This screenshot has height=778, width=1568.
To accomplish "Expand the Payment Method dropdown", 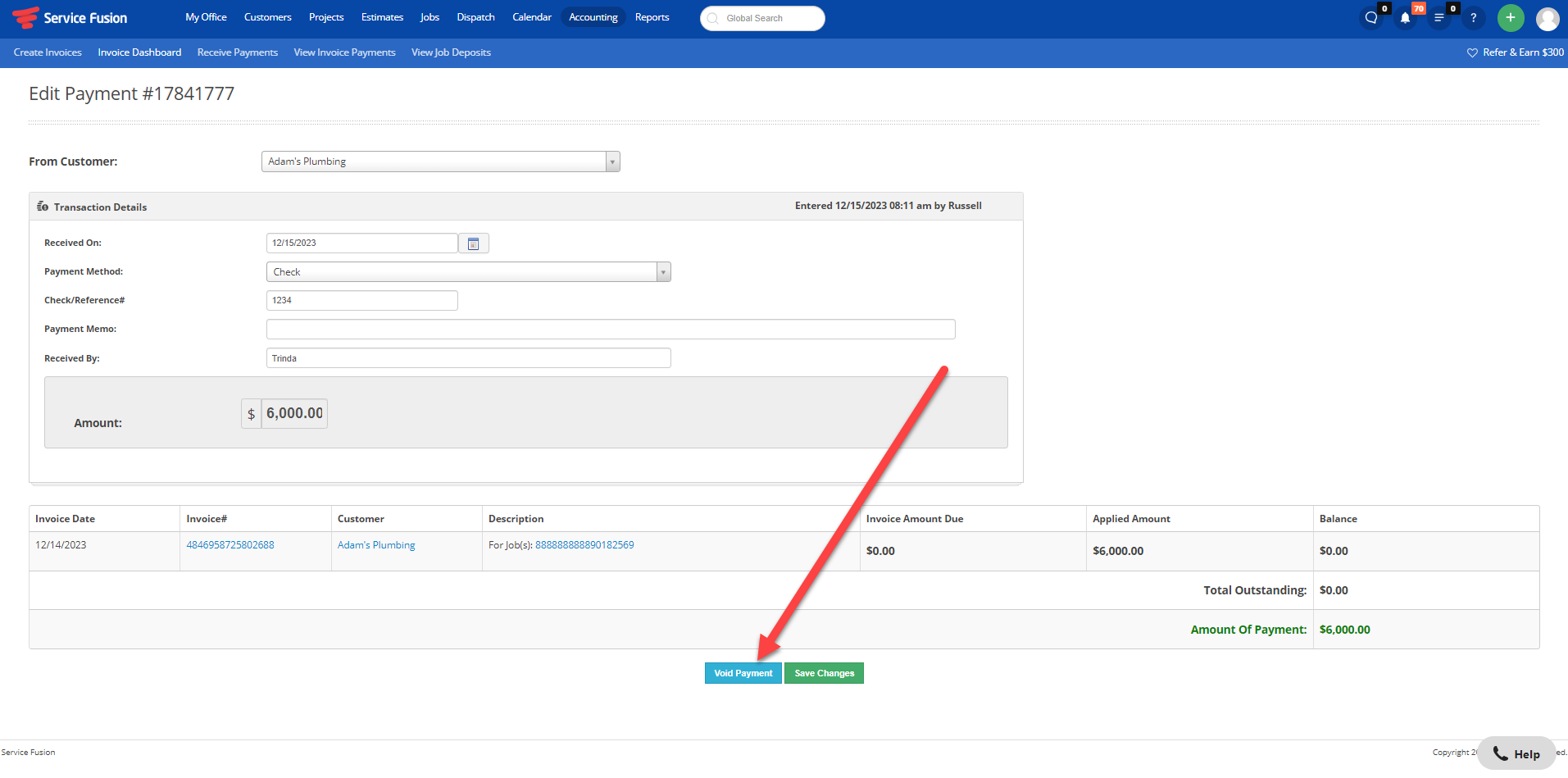I will [x=663, y=272].
